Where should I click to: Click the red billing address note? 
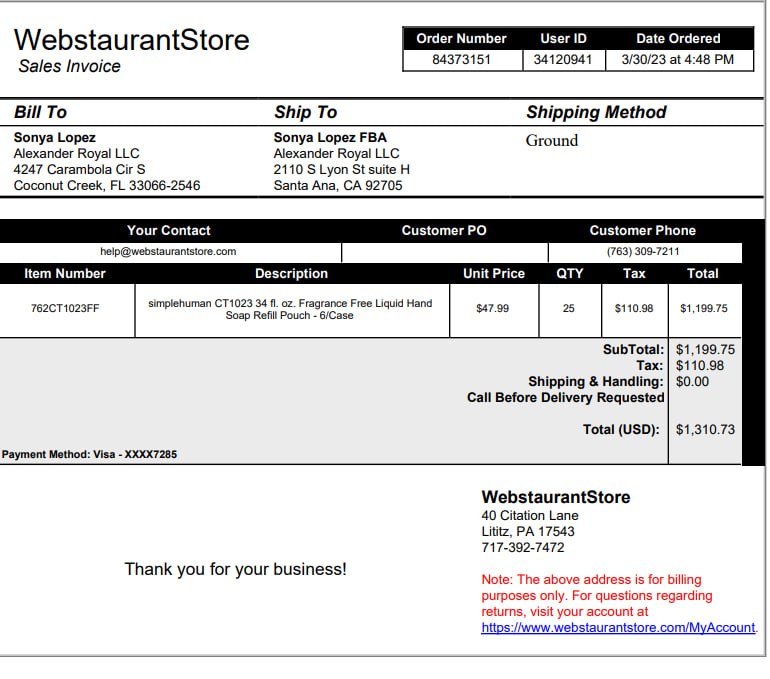[597, 596]
